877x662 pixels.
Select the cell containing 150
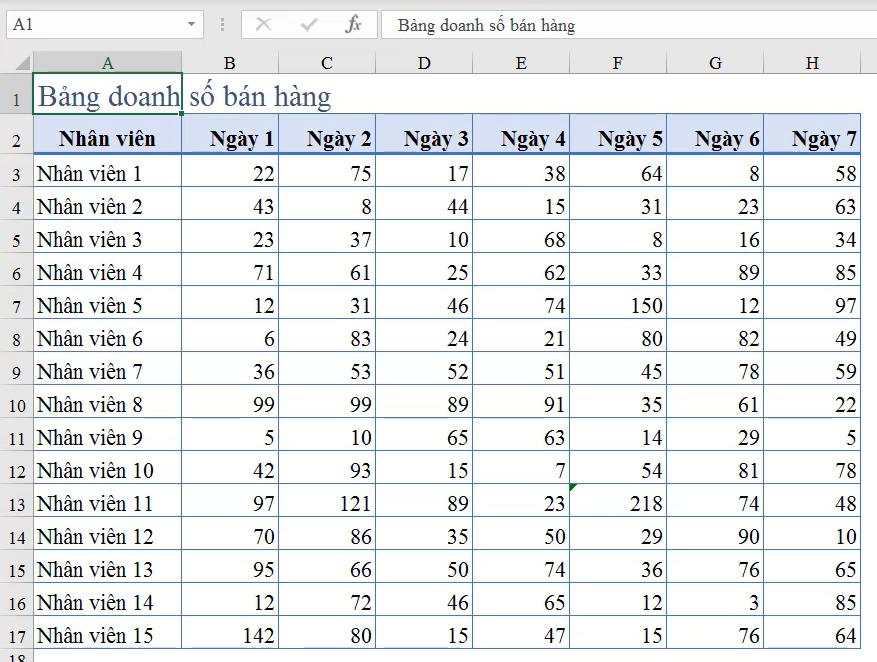coord(617,305)
